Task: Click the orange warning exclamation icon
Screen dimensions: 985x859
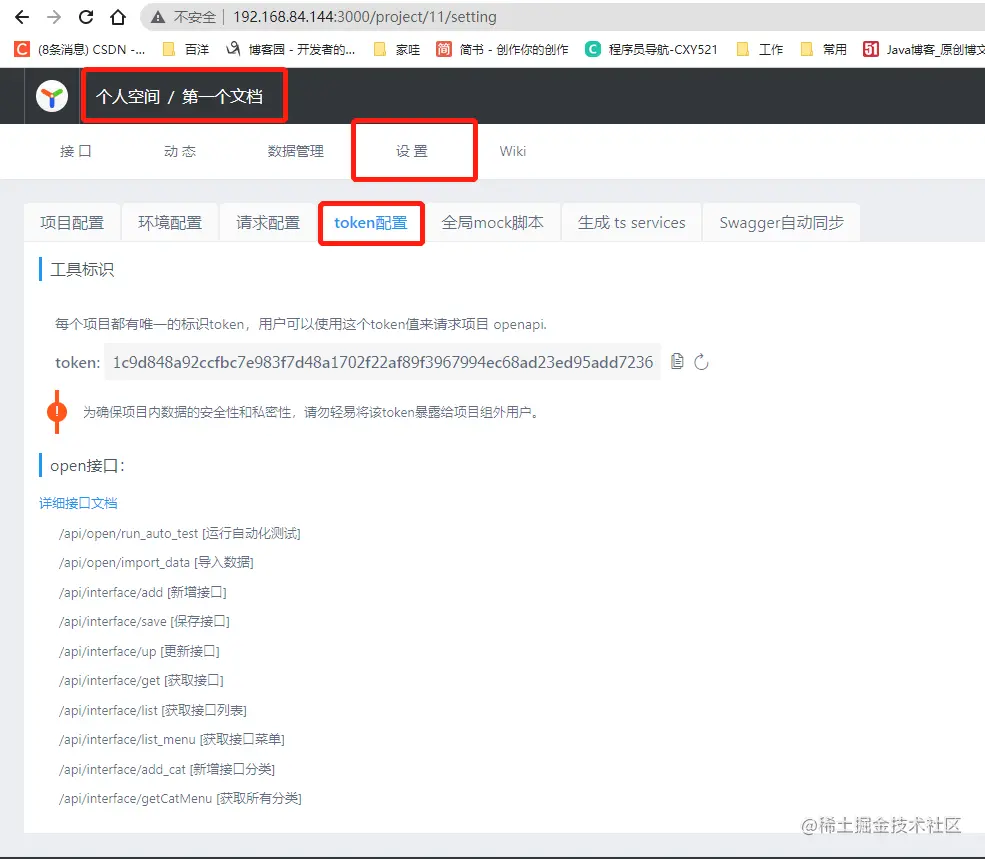Action: click(57, 411)
